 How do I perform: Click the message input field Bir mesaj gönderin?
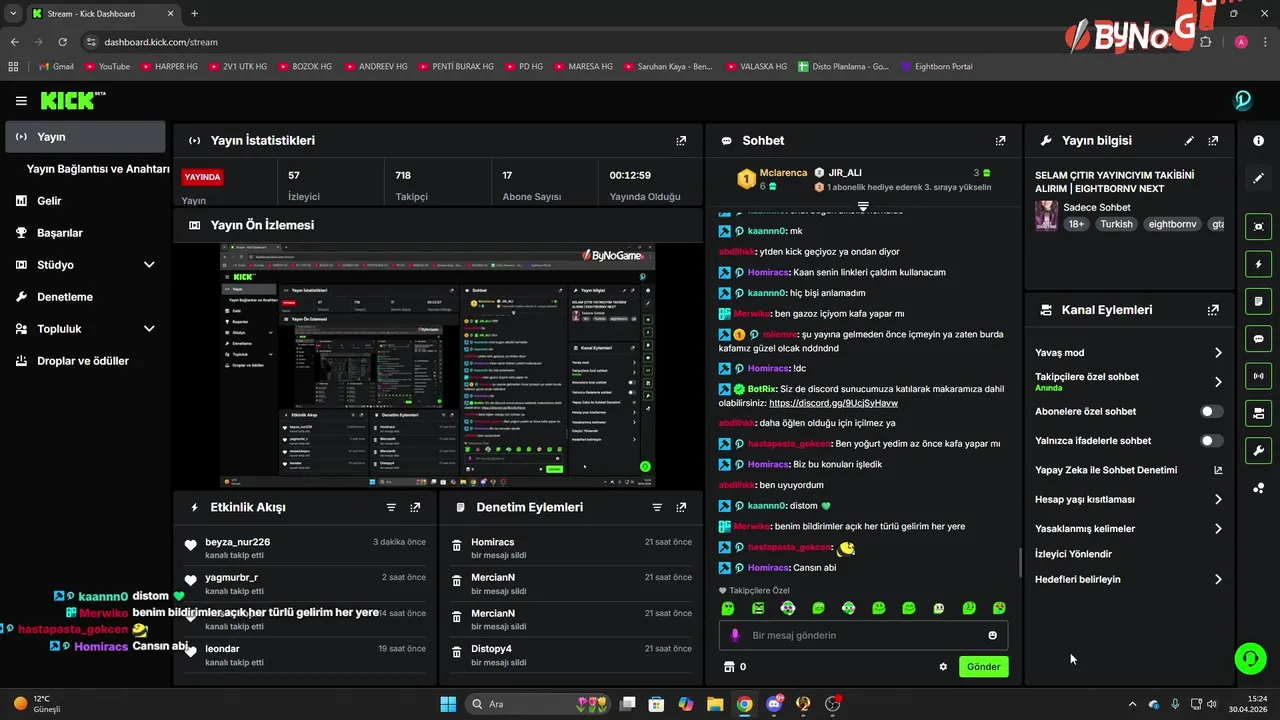click(864, 635)
